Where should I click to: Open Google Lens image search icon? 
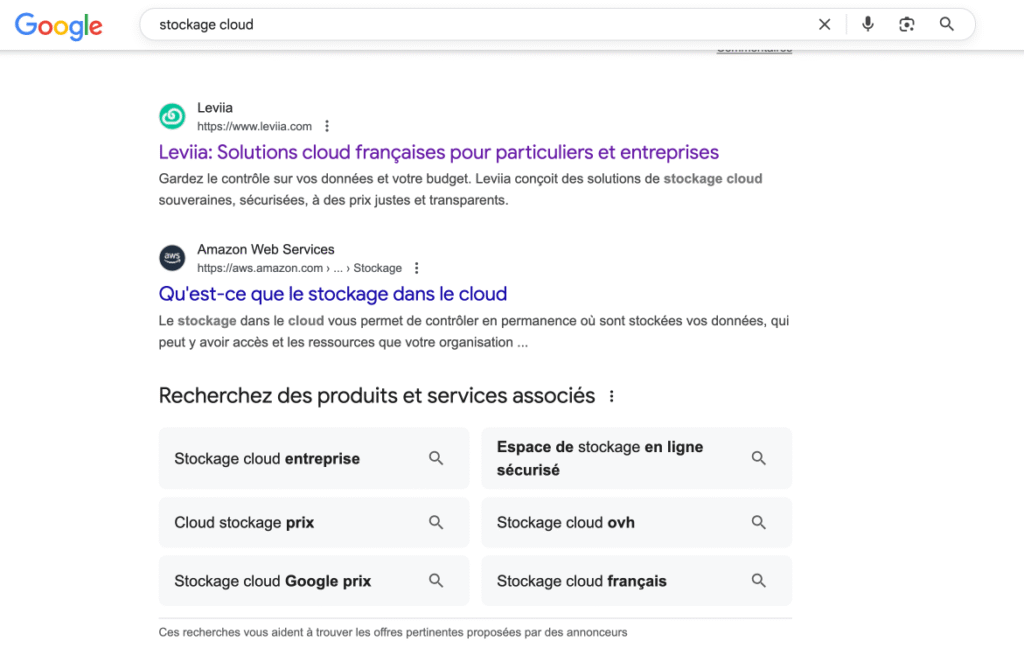(x=906, y=25)
